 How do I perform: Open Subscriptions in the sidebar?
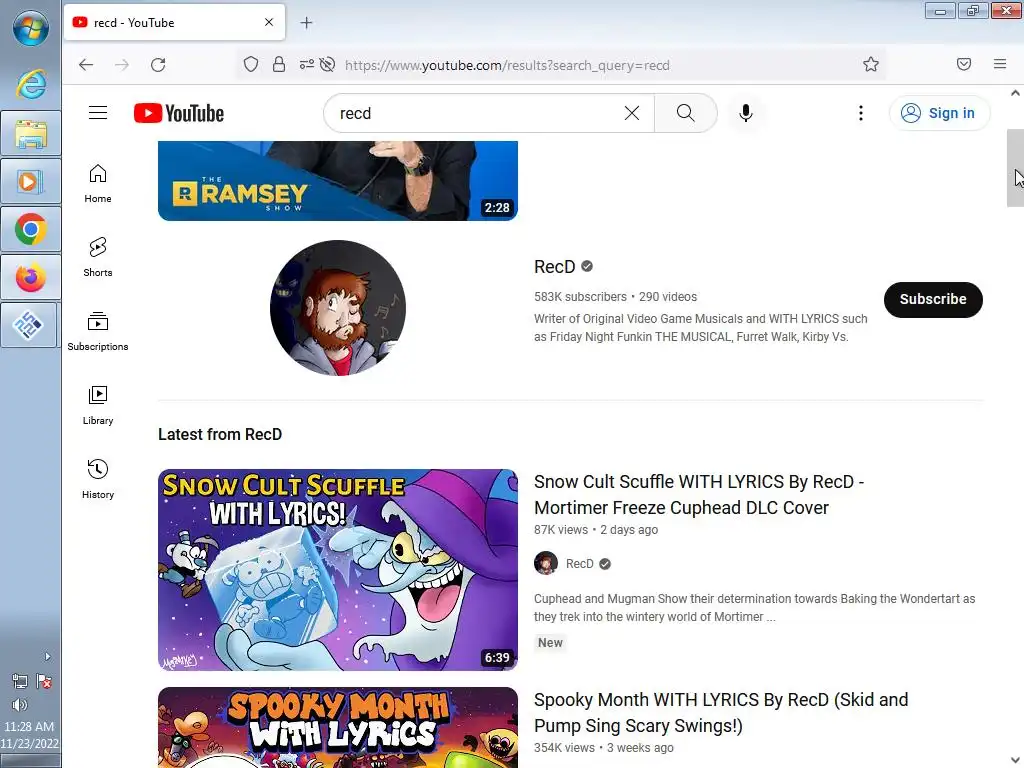[98, 332]
